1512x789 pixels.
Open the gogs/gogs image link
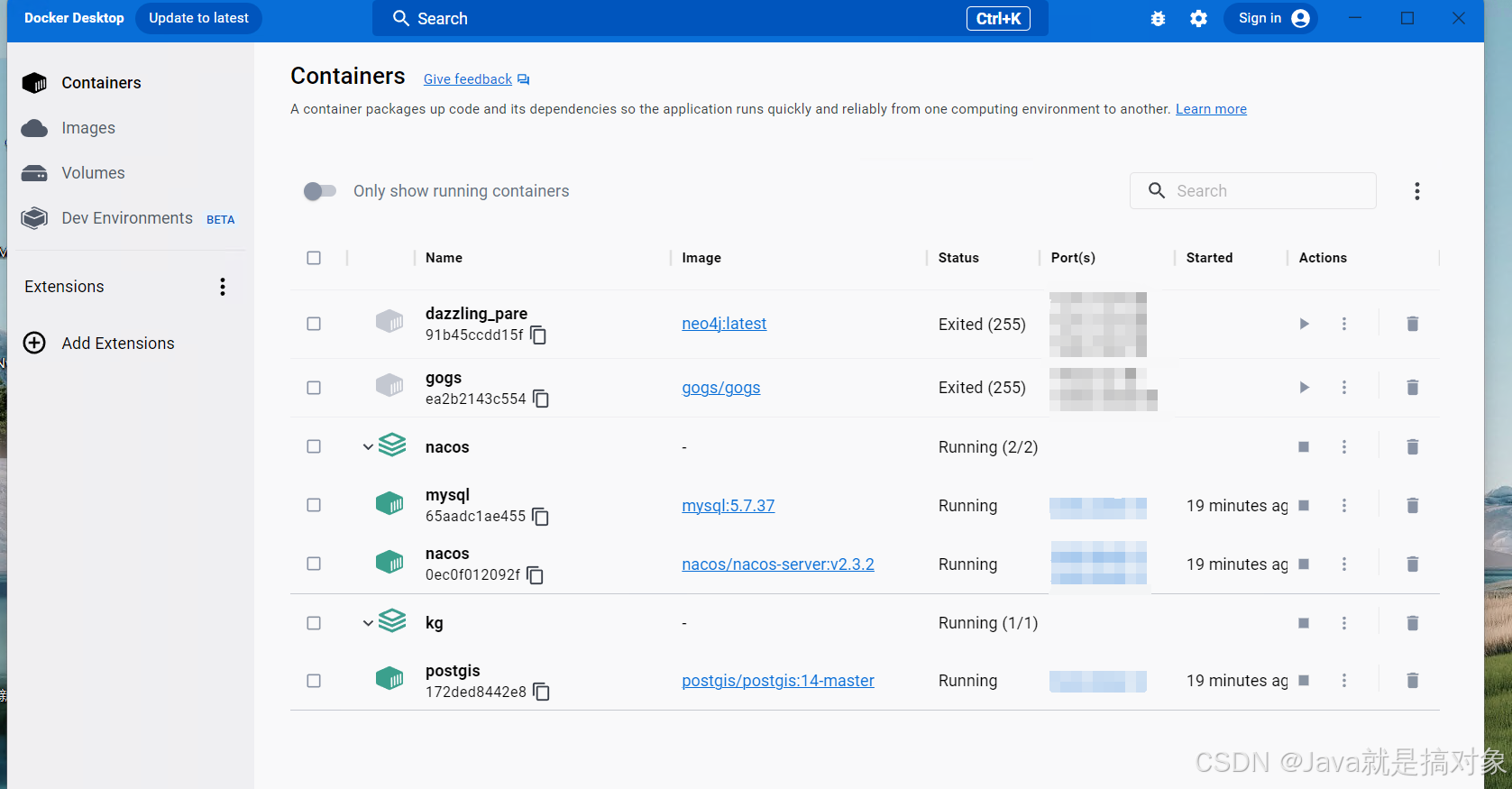(721, 388)
